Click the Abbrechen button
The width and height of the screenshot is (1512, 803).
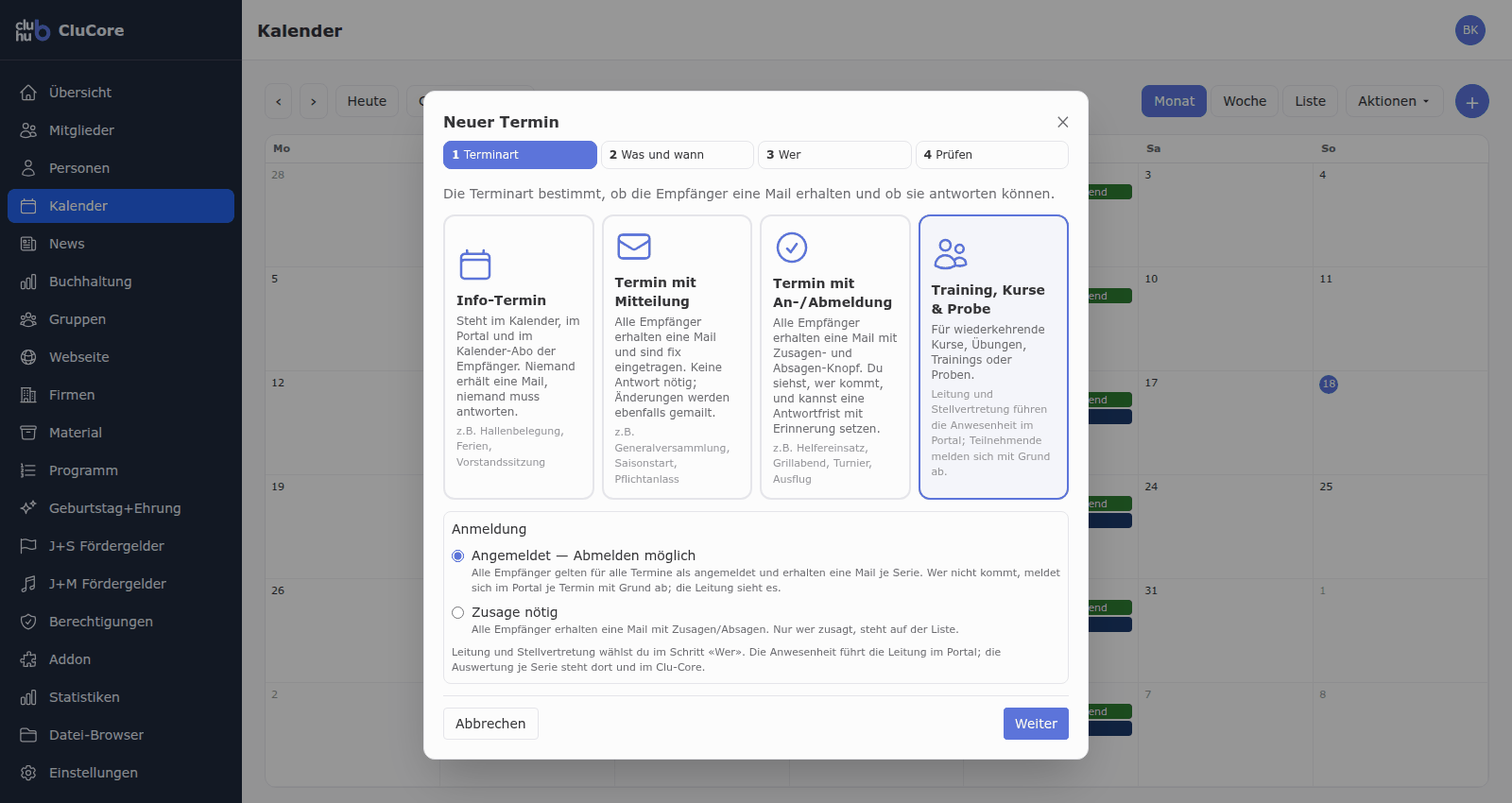coord(490,724)
